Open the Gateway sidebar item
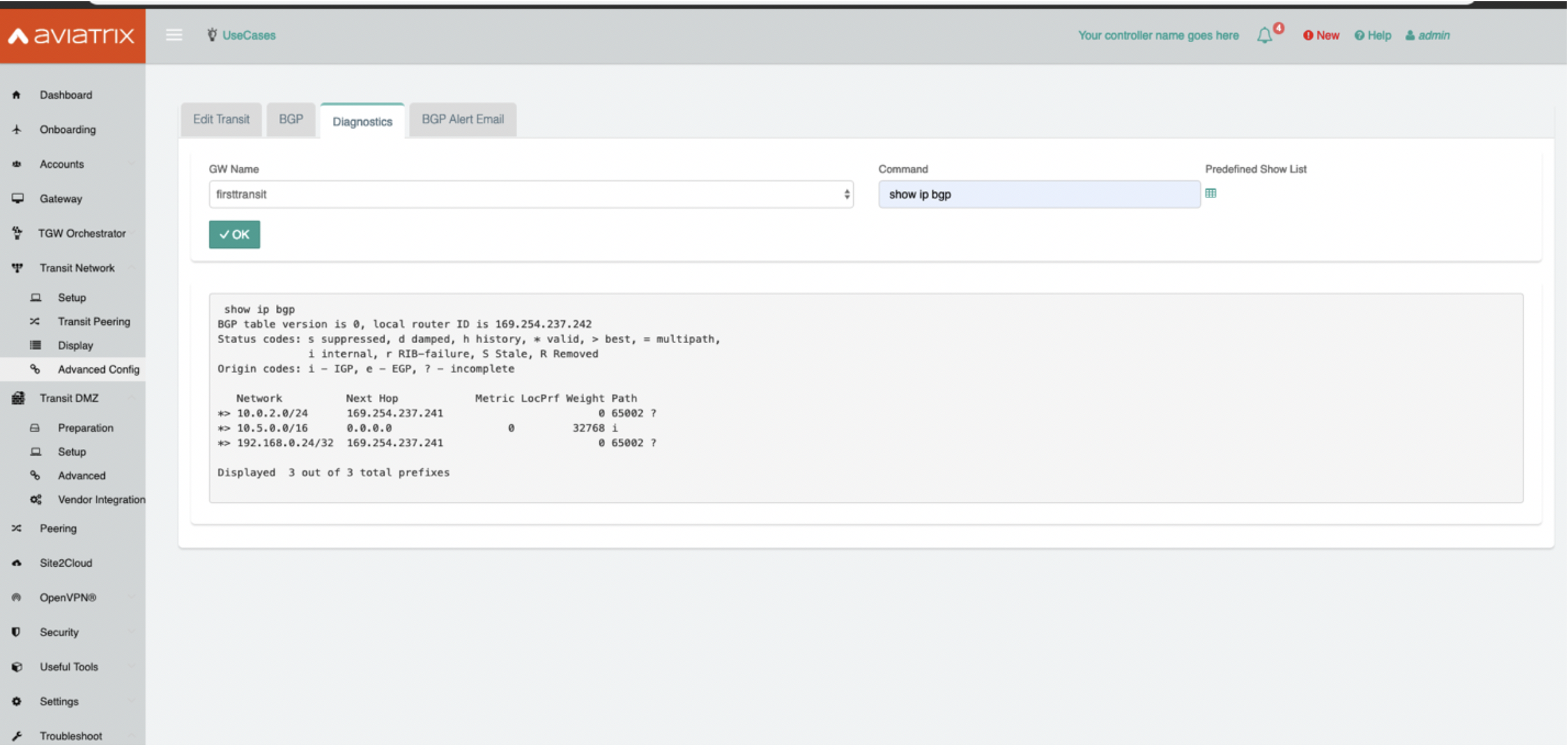 point(61,199)
